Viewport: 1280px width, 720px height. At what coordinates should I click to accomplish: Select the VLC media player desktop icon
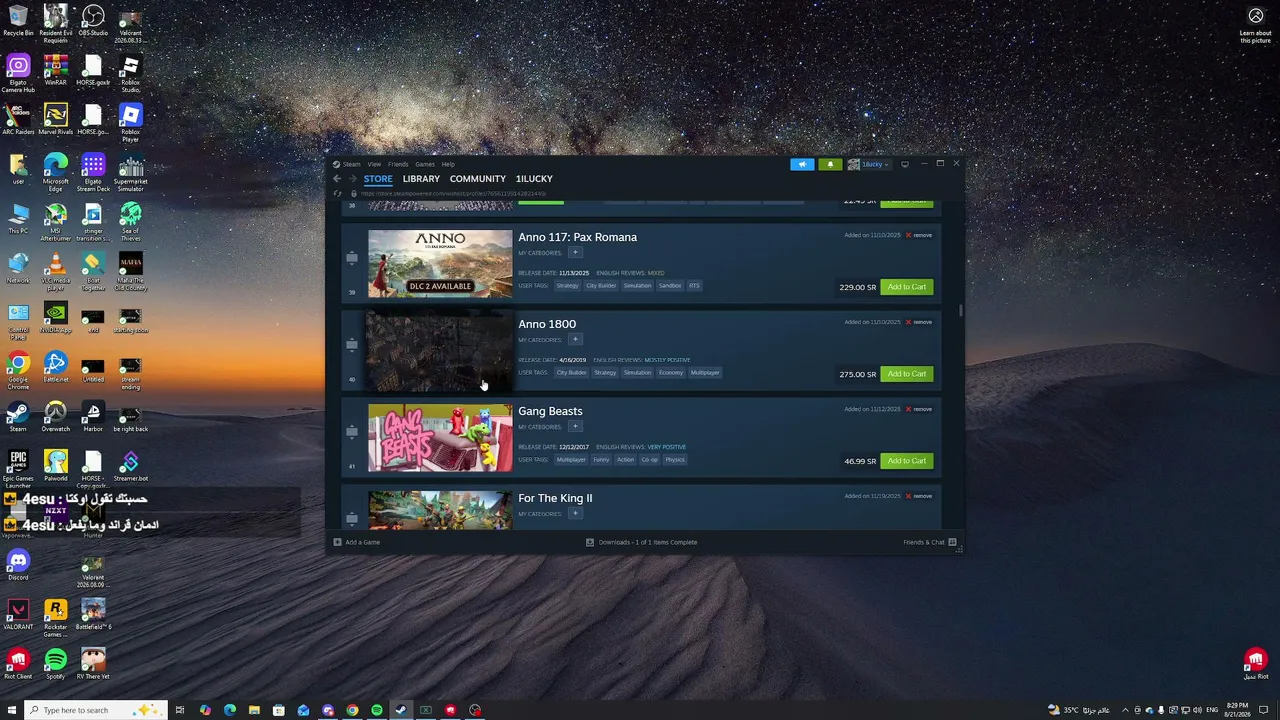click(x=56, y=272)
